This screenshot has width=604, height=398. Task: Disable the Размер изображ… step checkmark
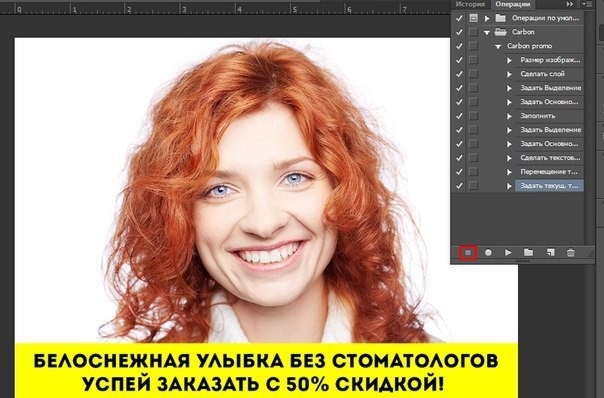[x=459, y=60]
